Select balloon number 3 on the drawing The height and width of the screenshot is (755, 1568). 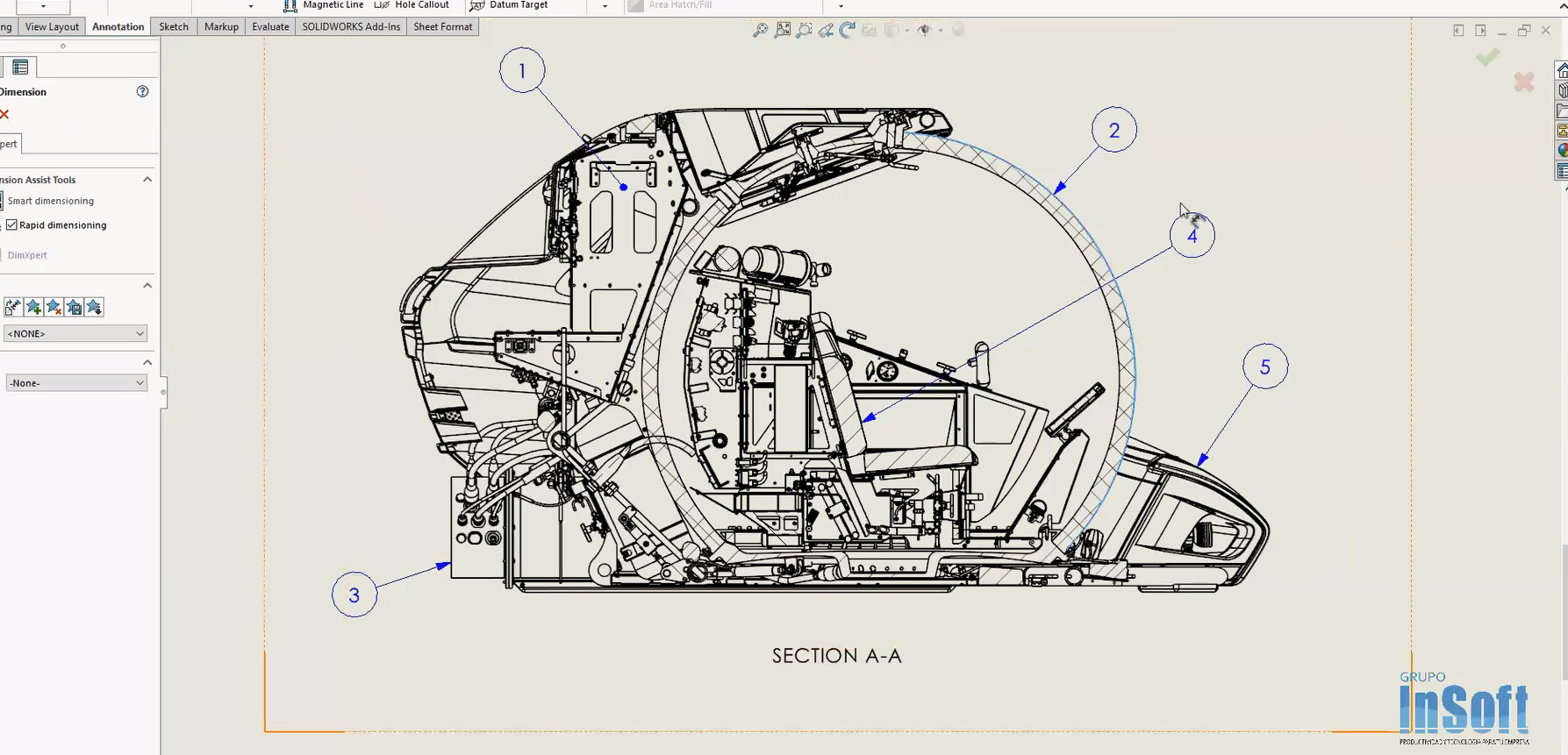354,595
